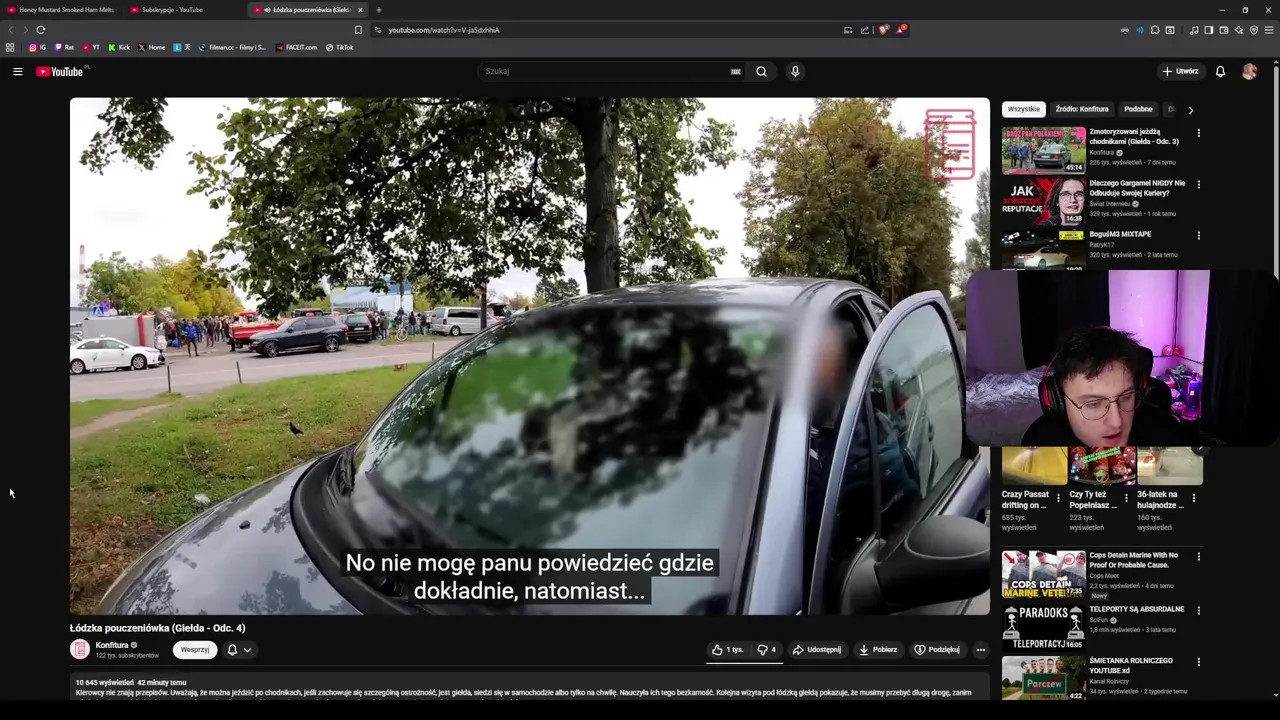Toggle the browser sidebar panel icon

click(x=1209, y=30)
